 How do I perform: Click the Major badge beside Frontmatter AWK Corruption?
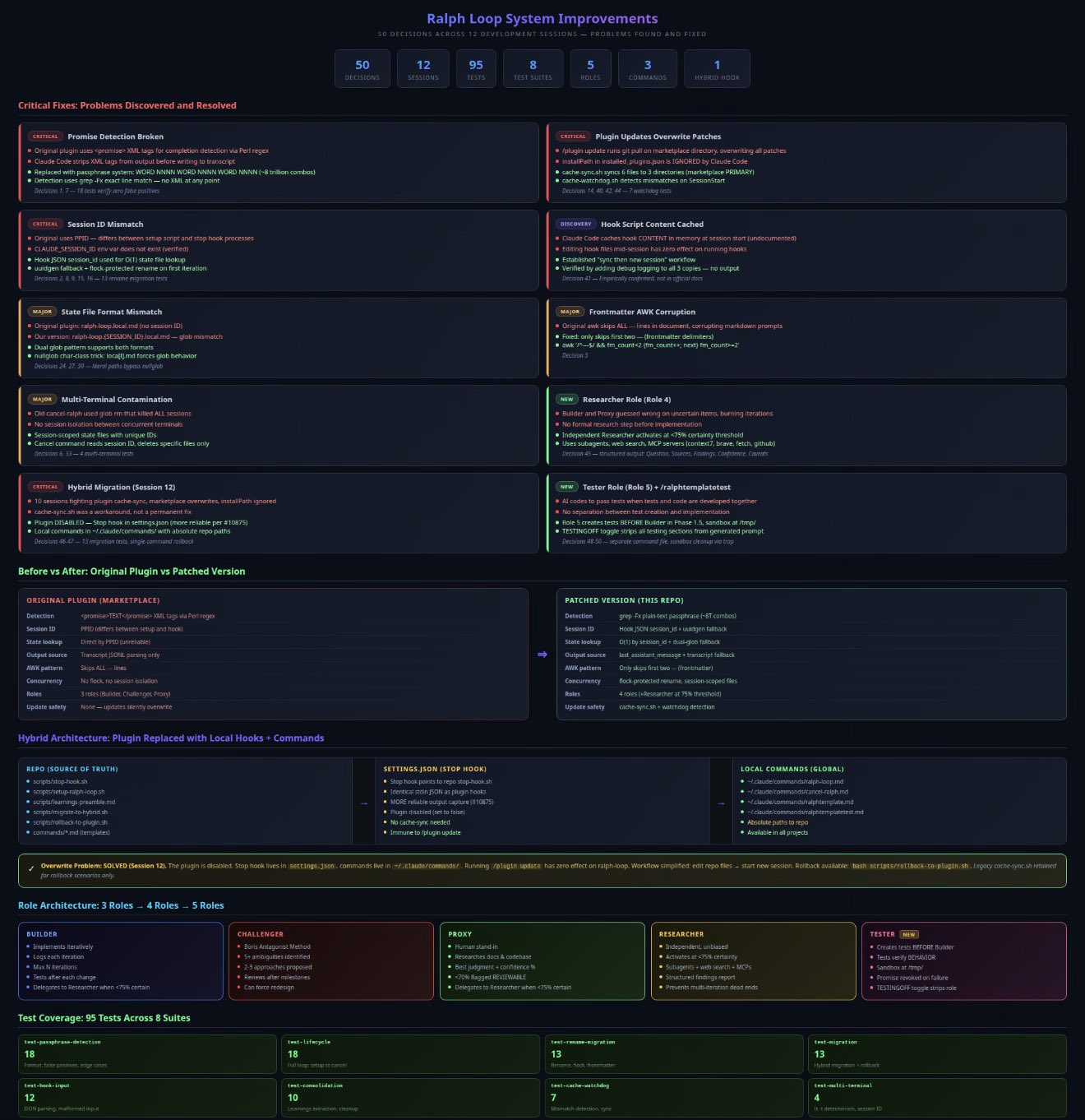[570, 312]
